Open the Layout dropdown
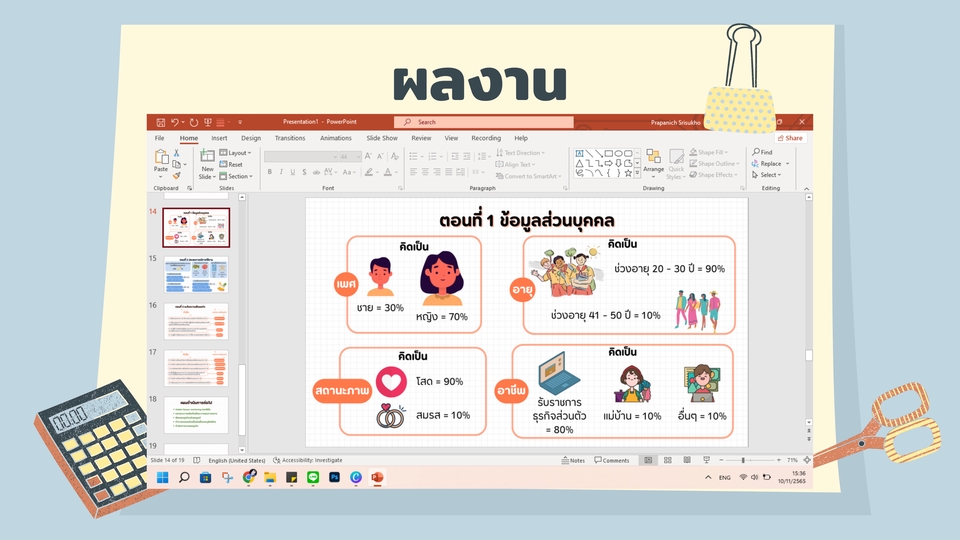This screenshot has height=540, width=960. point(236,152)
